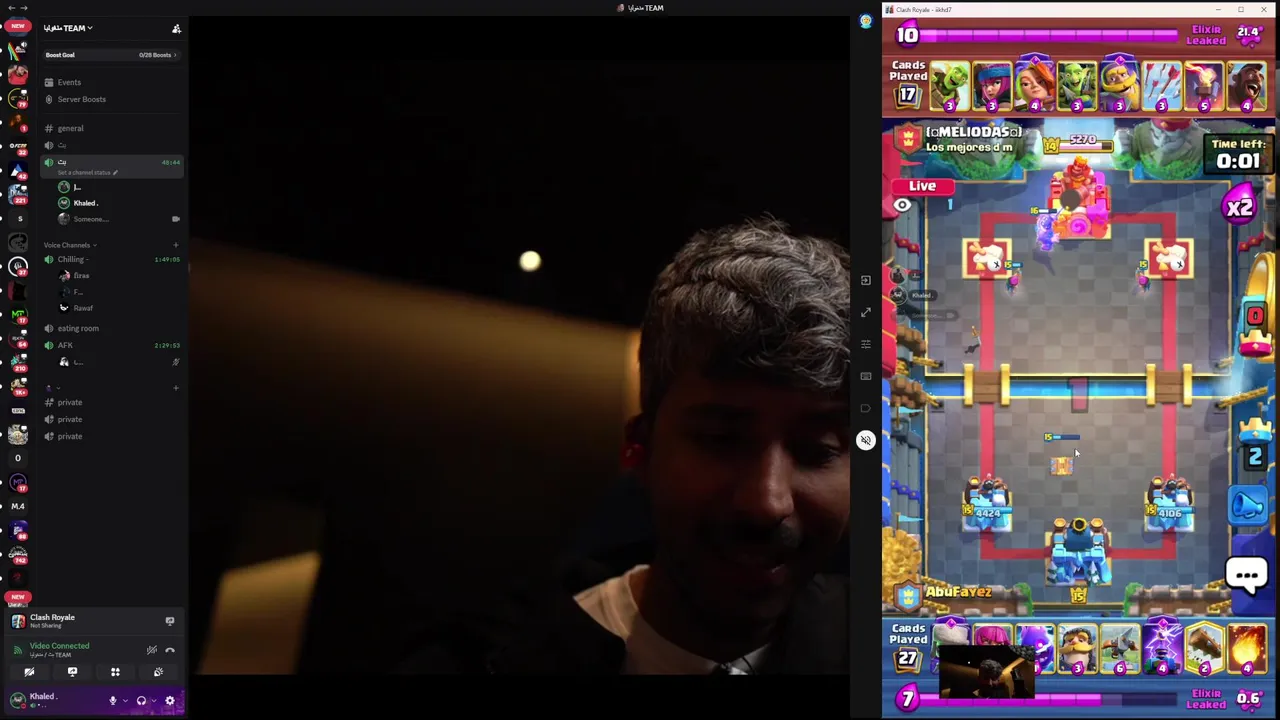
Task: Select user firas in Chilling
Action: [x=81, y=276]
